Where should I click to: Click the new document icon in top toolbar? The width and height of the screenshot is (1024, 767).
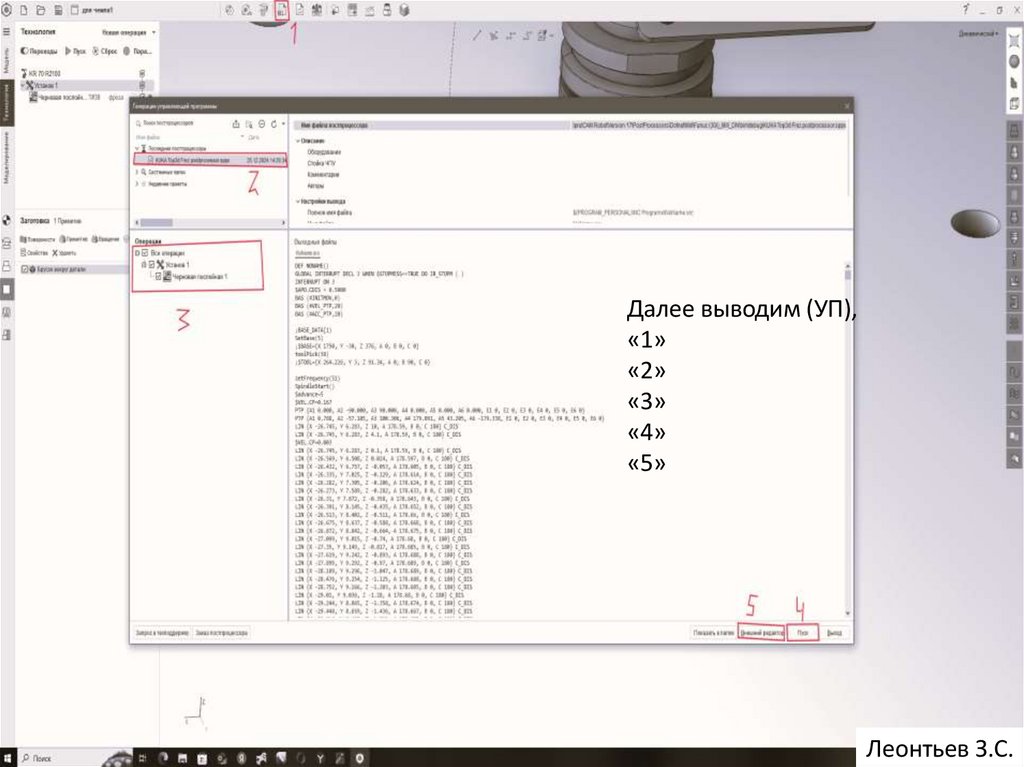[23, 9]
